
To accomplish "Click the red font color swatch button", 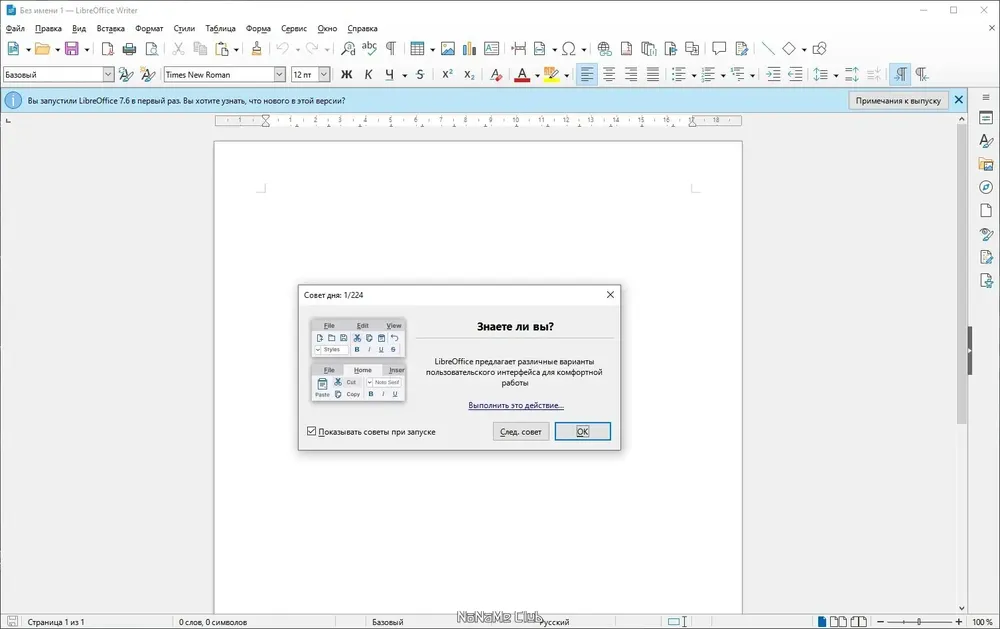I will pos(522,75).
